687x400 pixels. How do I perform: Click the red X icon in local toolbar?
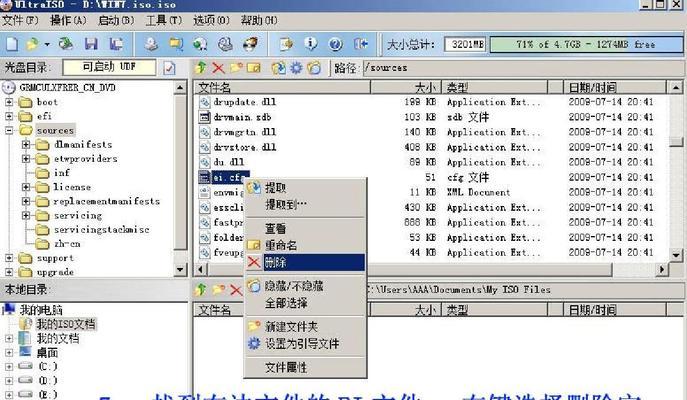(x=236, y=290)
